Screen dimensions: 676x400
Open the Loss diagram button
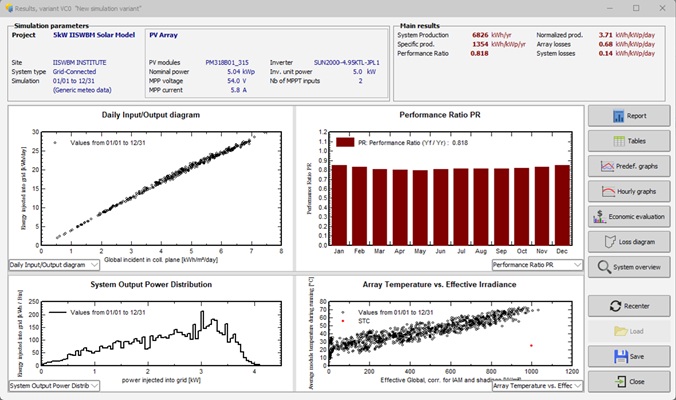point(629,242)
